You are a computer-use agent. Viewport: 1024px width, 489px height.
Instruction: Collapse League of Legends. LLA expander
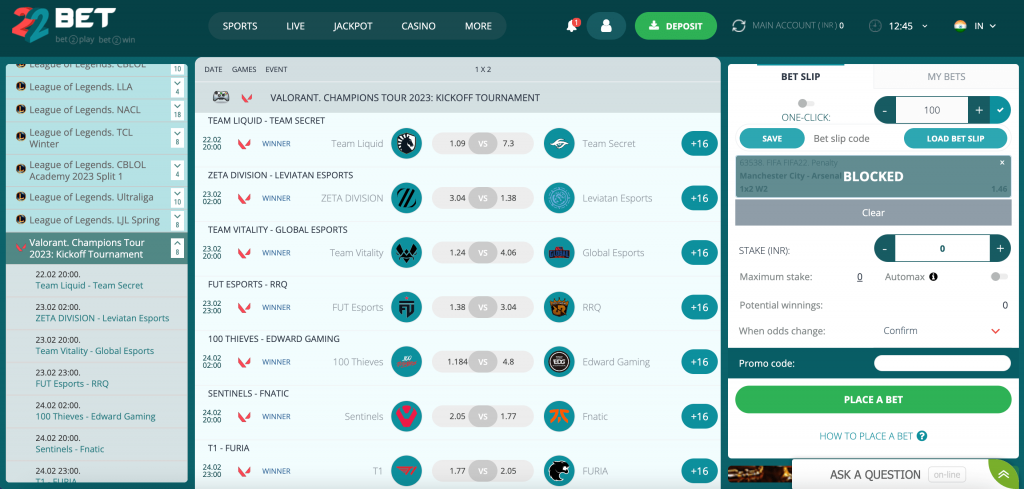tap(177, 87)
